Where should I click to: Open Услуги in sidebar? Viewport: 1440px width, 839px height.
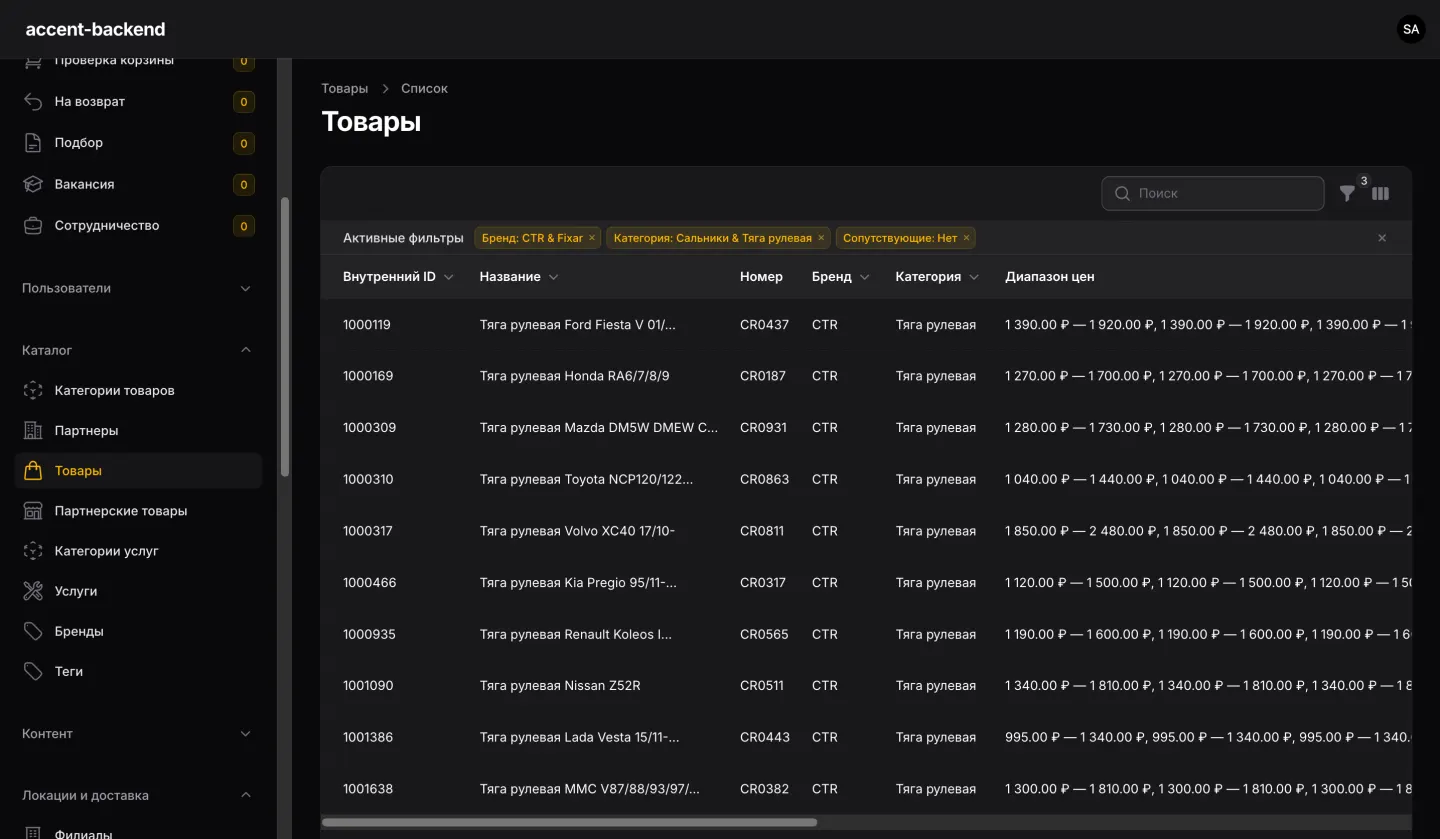click(138, 591)
